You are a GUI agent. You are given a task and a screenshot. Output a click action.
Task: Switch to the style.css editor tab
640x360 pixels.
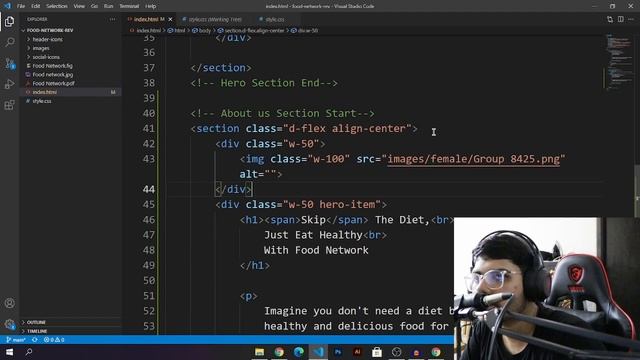tap(274, 19)
